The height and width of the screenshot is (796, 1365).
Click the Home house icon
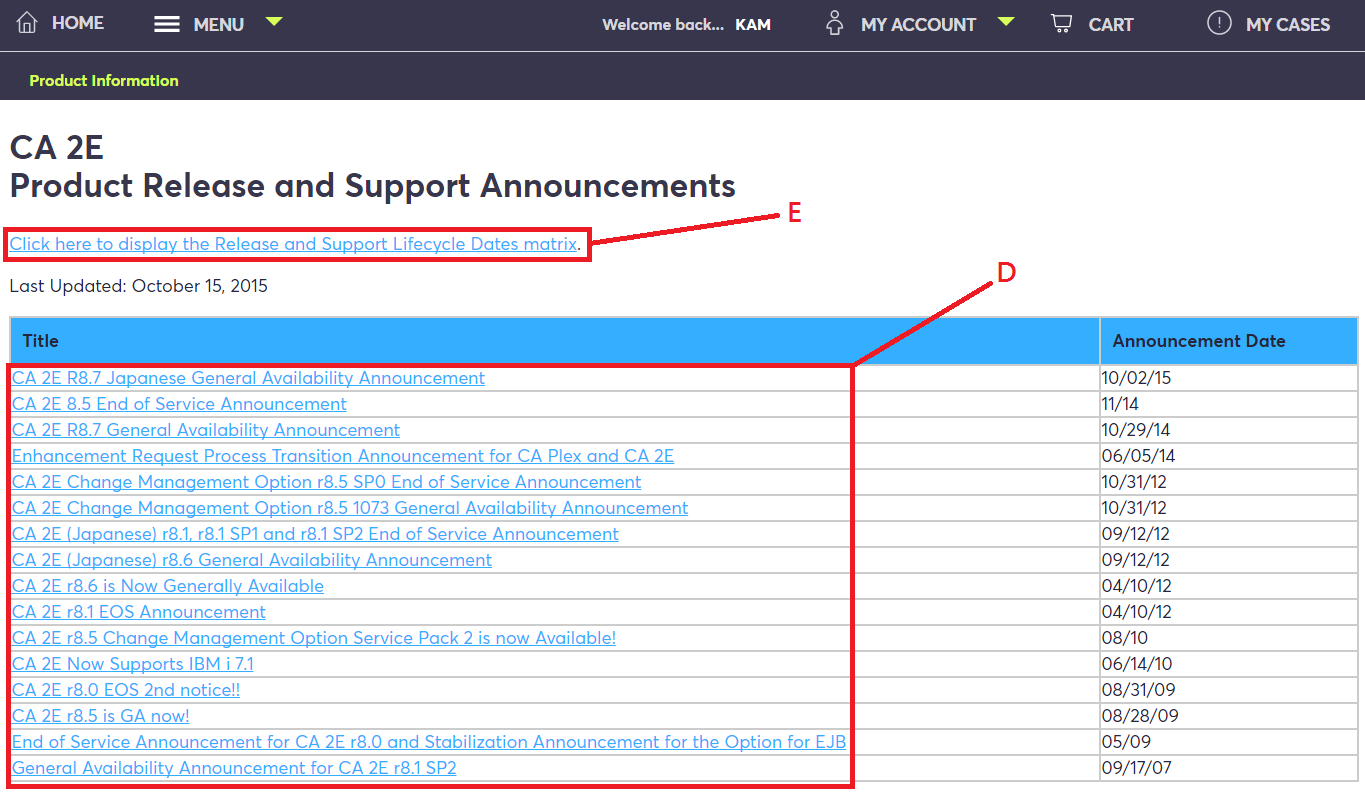point(27,23)
